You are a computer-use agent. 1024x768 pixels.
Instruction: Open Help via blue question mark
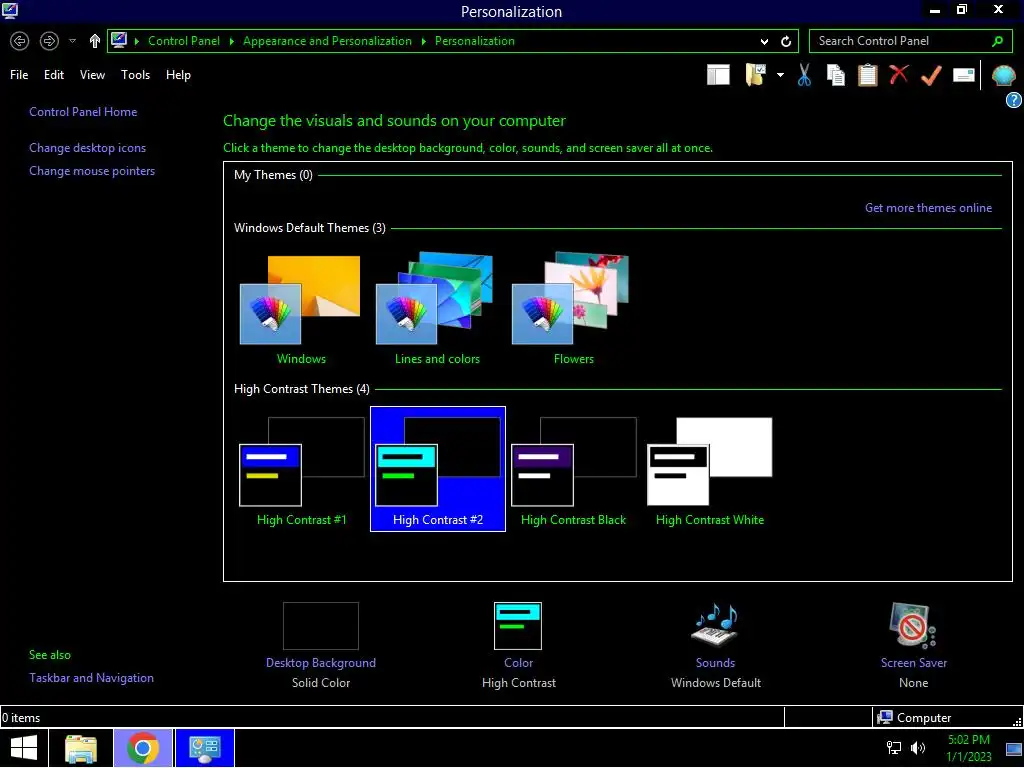click(1014, 100)
